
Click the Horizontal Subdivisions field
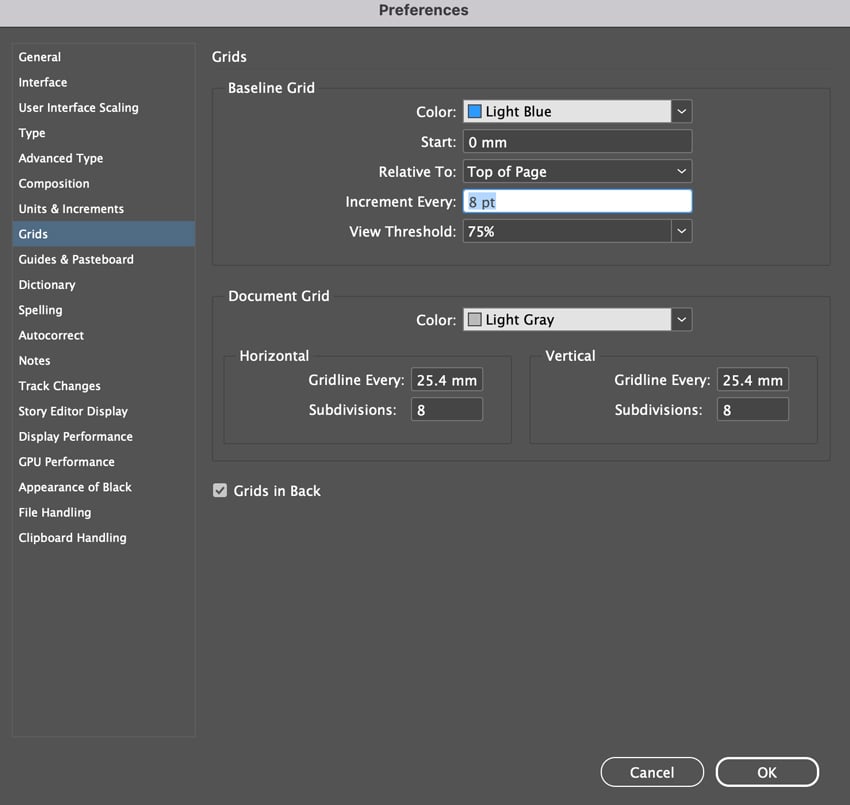pos(446,410)
